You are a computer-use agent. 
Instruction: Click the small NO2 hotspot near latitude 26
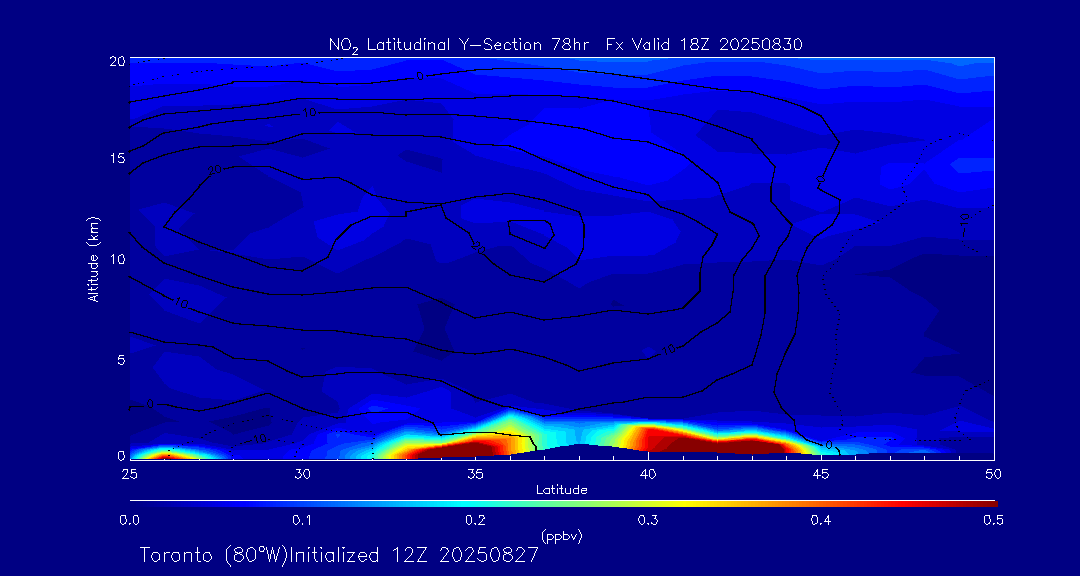165,453
